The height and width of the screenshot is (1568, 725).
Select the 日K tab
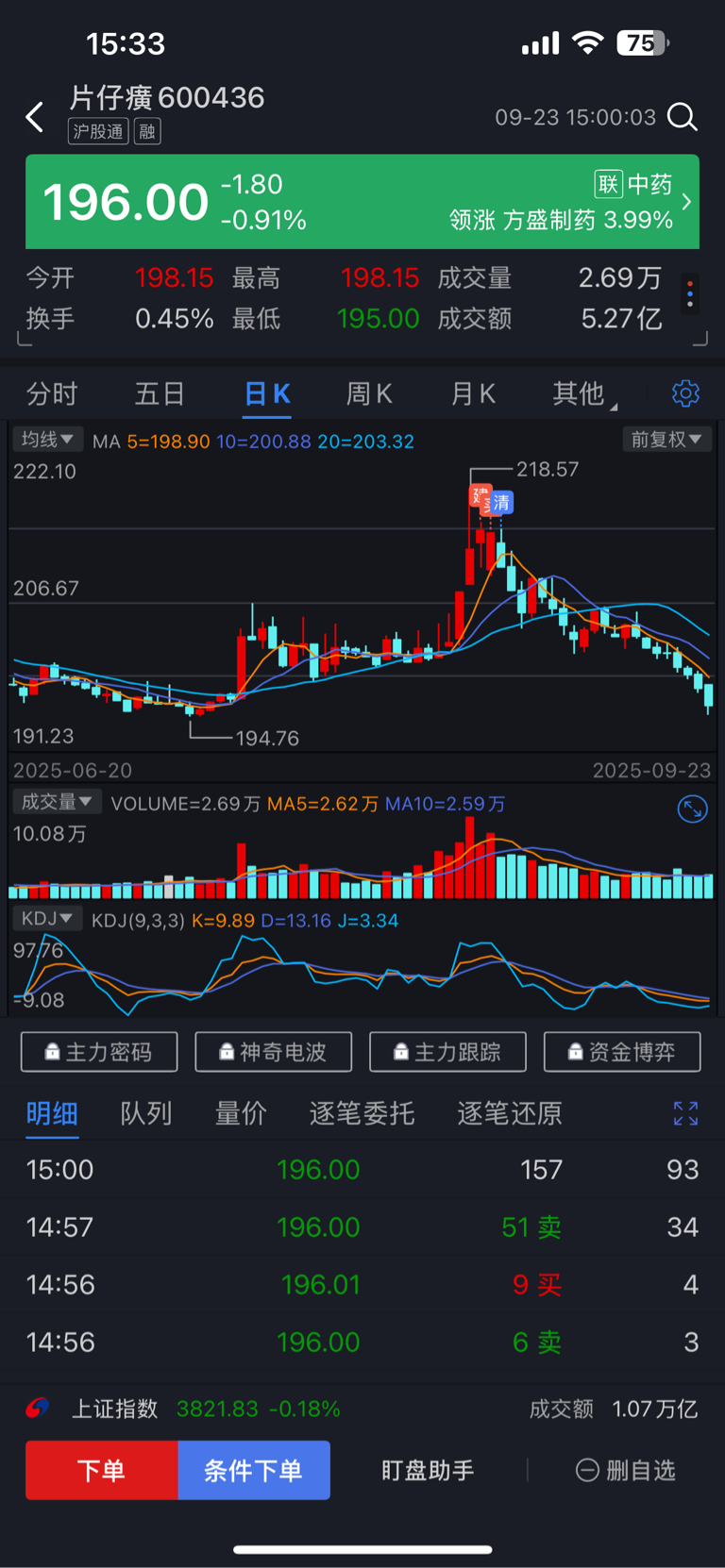267,393
